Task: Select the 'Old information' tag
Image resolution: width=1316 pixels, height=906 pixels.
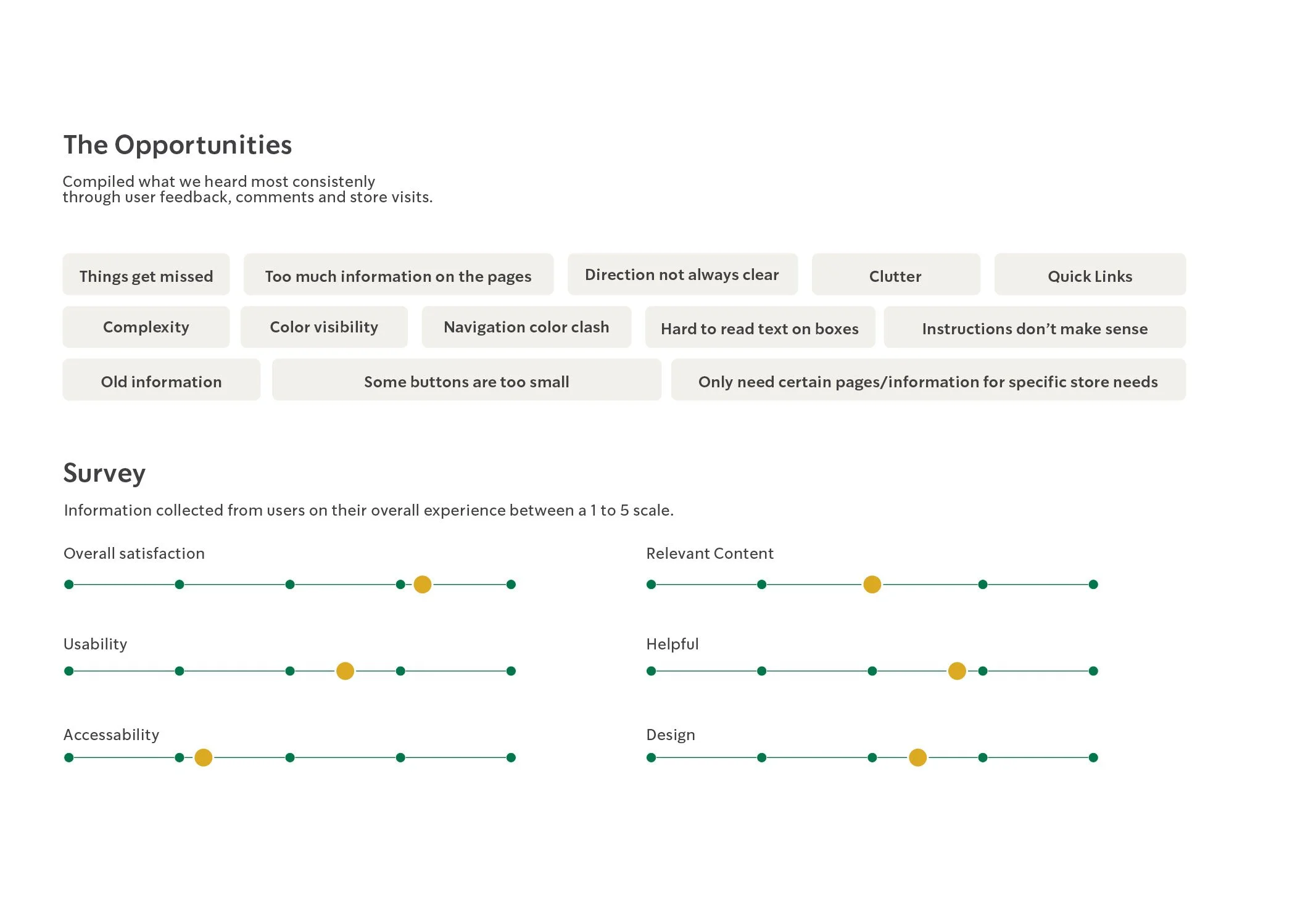Action: click(161, 381)
